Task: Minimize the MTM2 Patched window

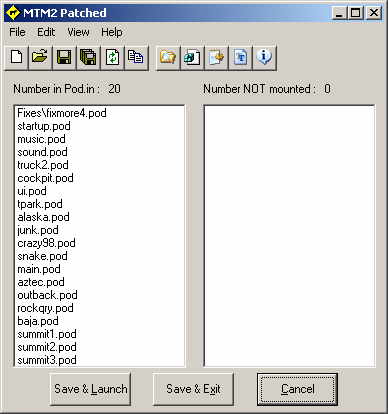Action: click(x=339, y=13)
